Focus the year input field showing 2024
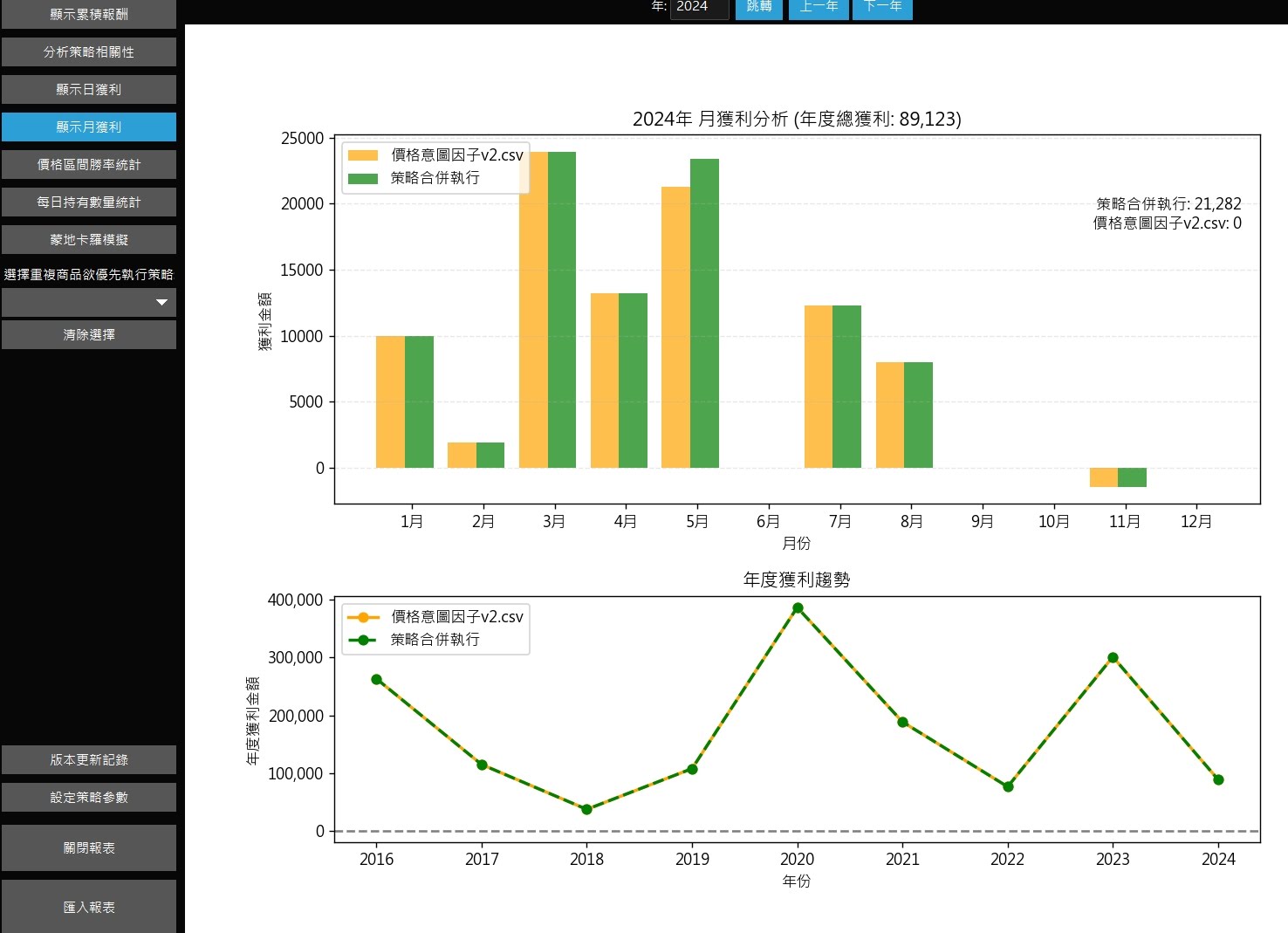This screenshot has height=933, width=1288. pos(699,8)
